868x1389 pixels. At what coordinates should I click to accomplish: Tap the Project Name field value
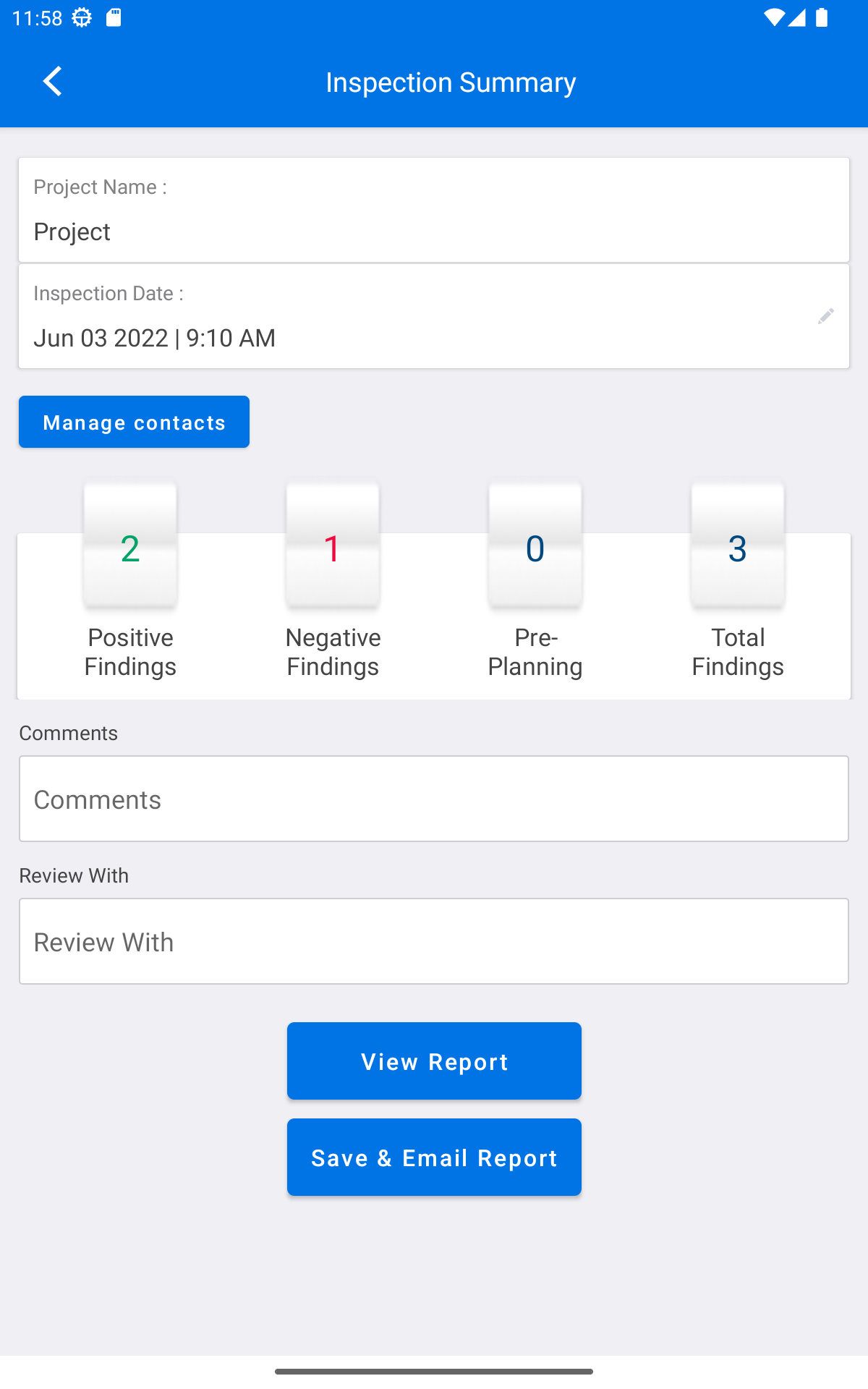click(x=72, y=231)
